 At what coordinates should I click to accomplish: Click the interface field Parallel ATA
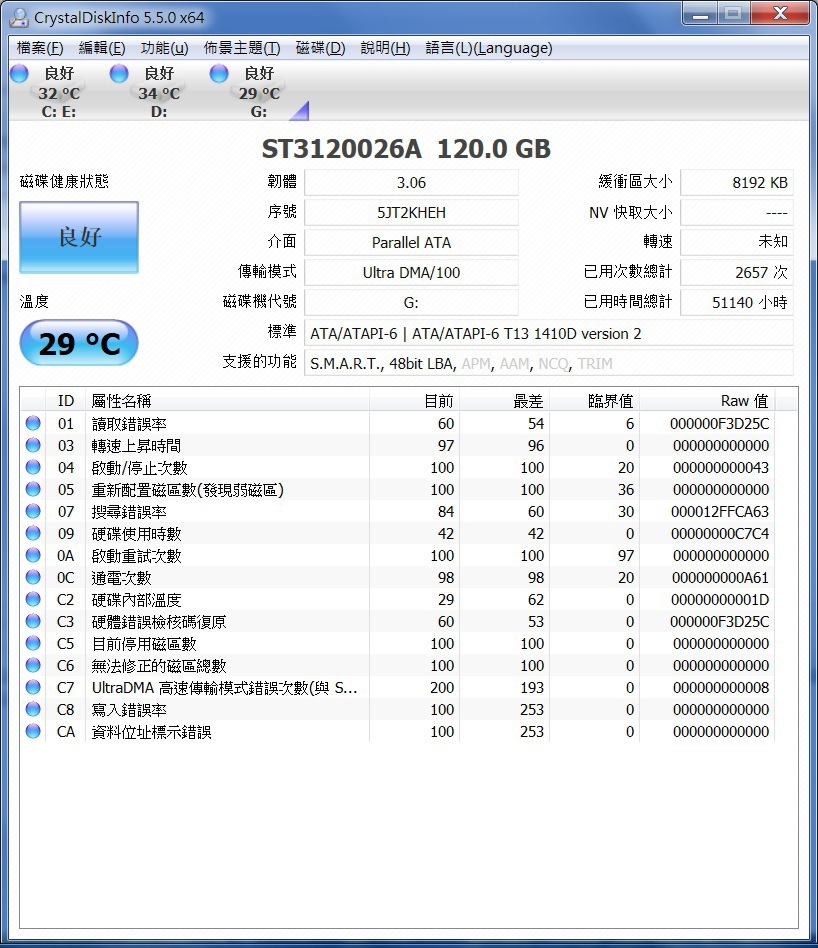411,242
